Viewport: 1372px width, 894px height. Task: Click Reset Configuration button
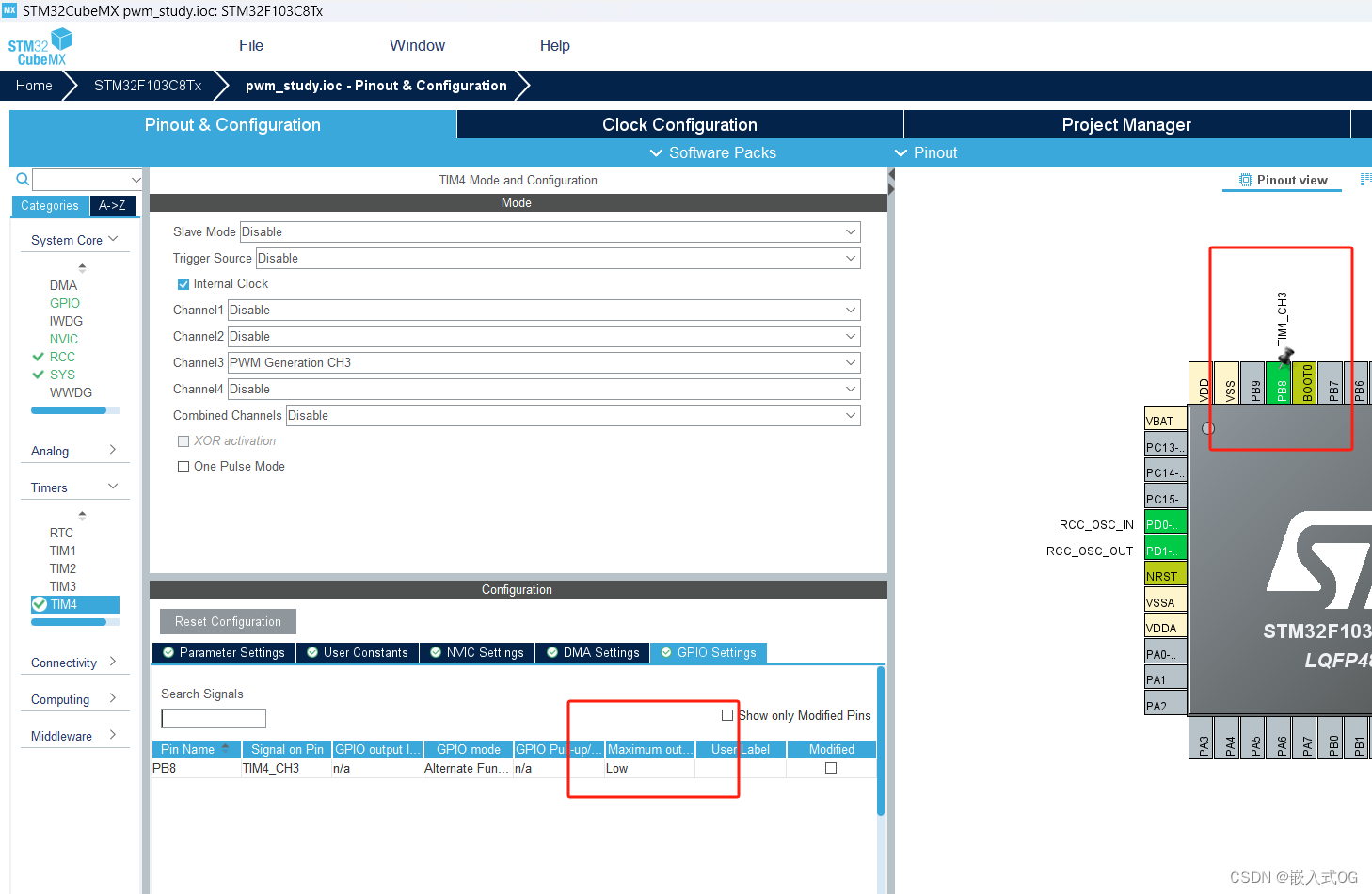(228, 621)
